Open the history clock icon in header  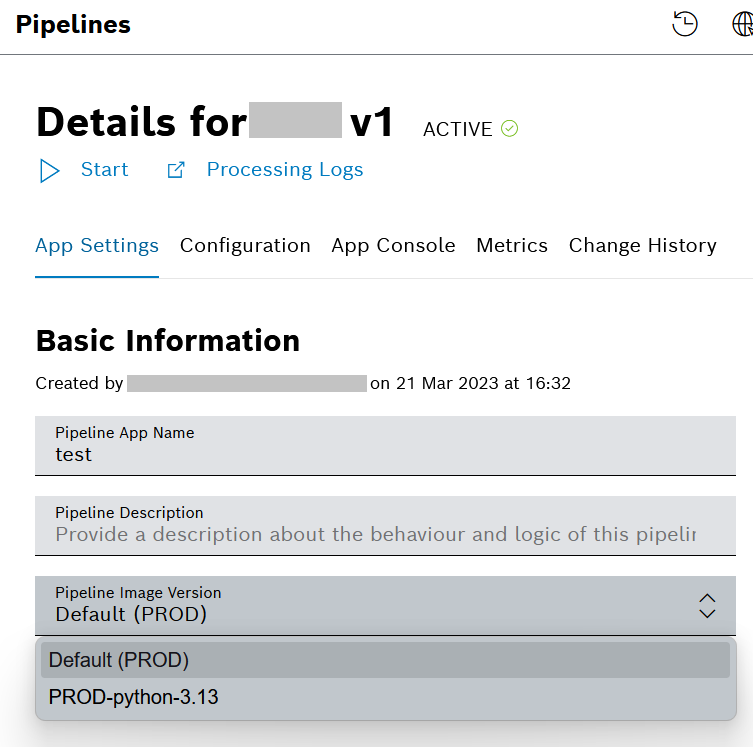(685, 25)
